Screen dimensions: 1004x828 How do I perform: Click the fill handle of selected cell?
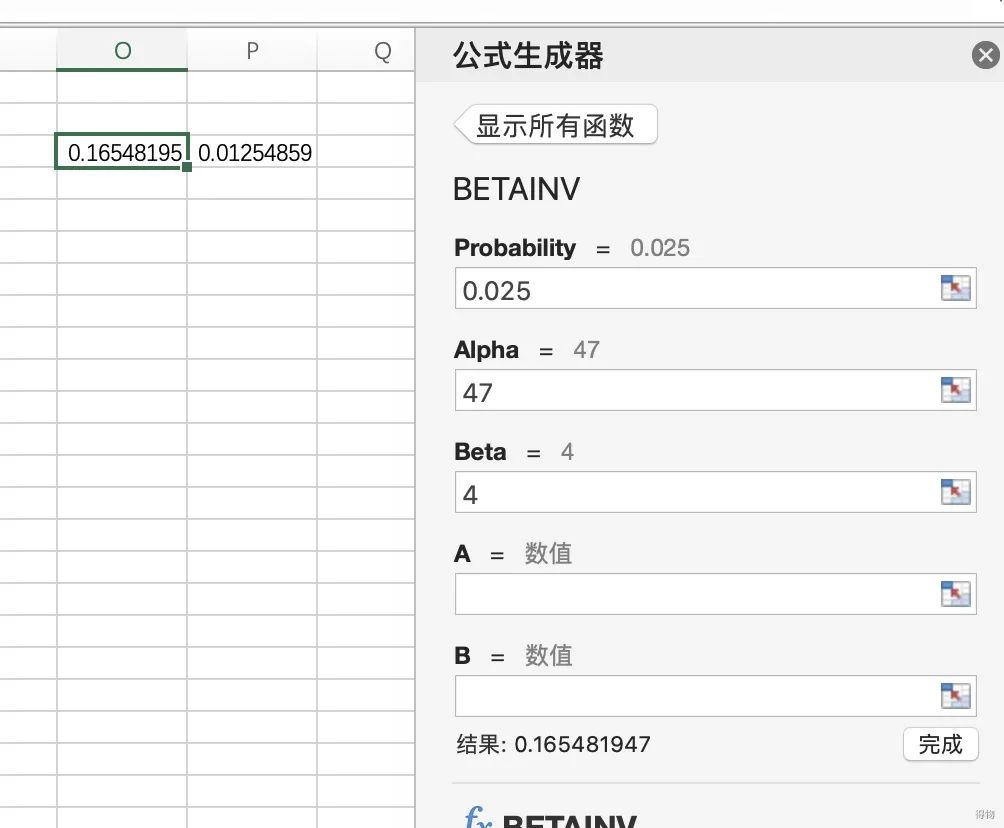pyautogui.click(x=187, y=167)
